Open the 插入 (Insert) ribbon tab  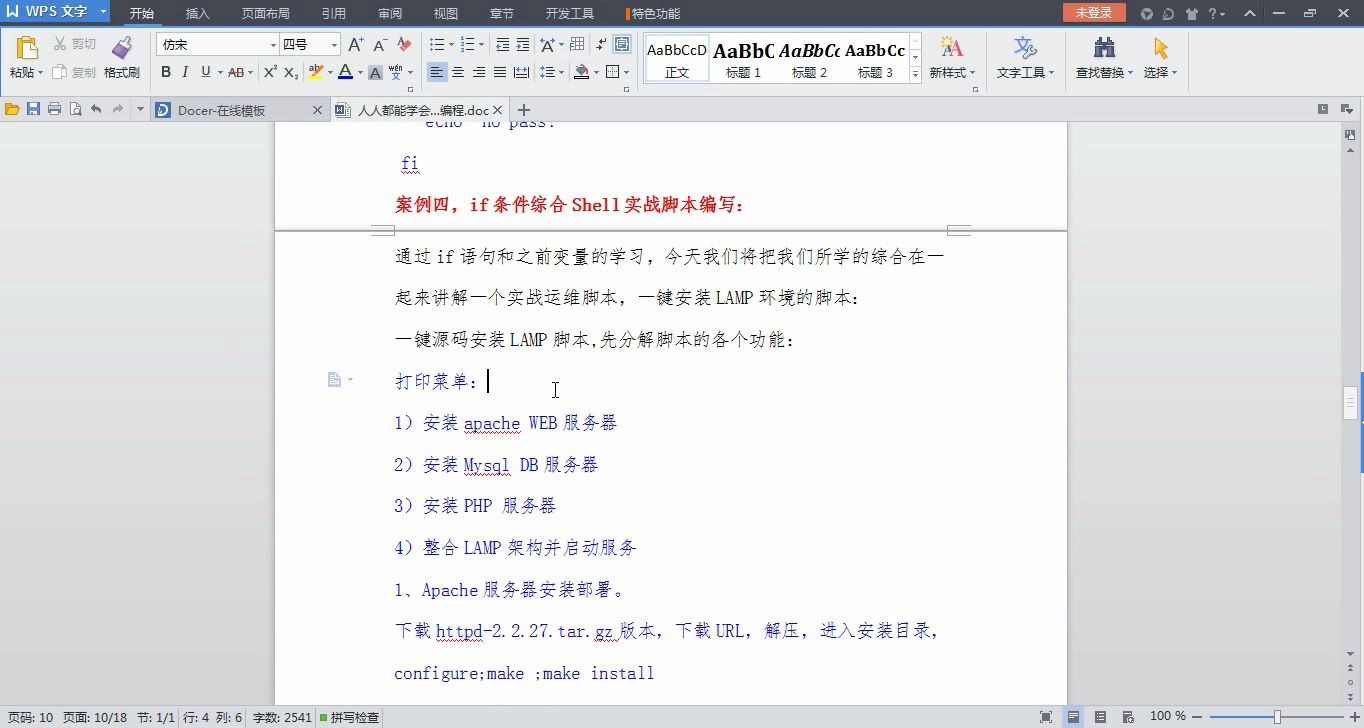click(x=198, y=14)
